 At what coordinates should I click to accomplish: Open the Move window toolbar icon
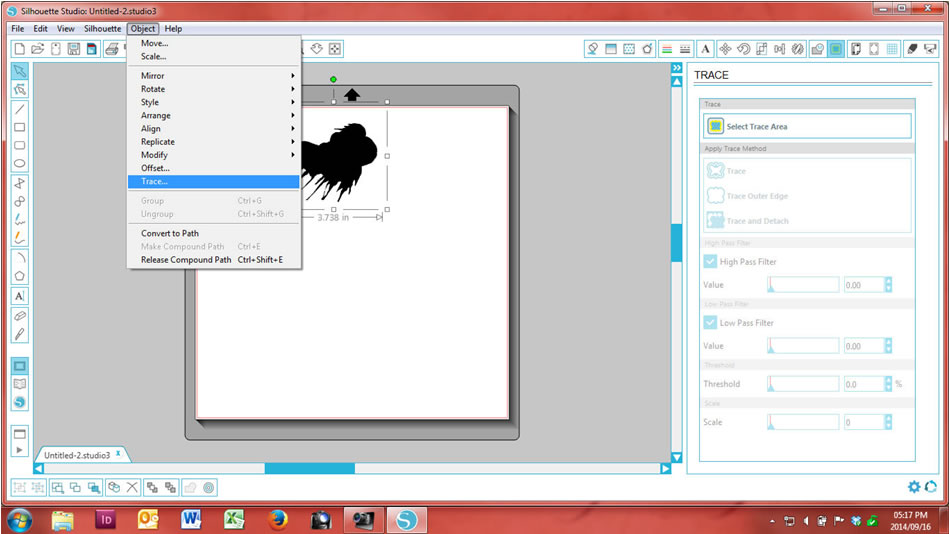pyautogui.click(x=725, y=49)
